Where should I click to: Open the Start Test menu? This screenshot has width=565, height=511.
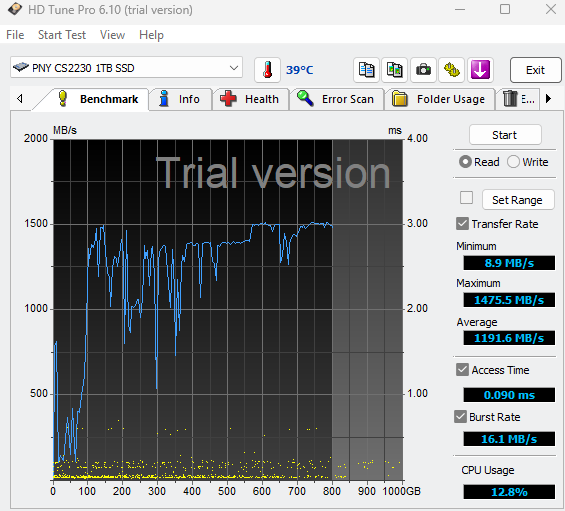tap(62, 35)
